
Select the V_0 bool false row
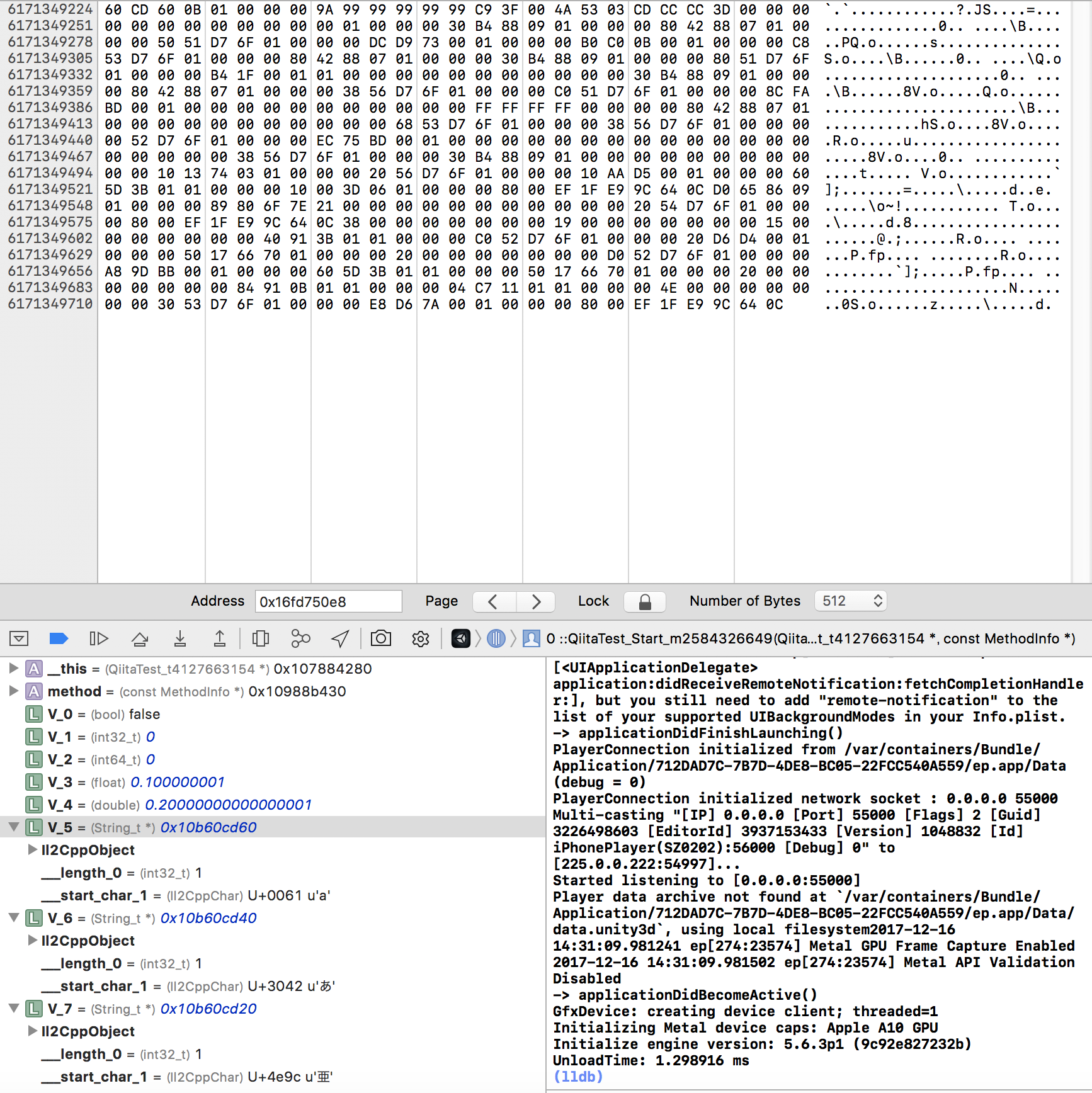(x=273, y=714)
